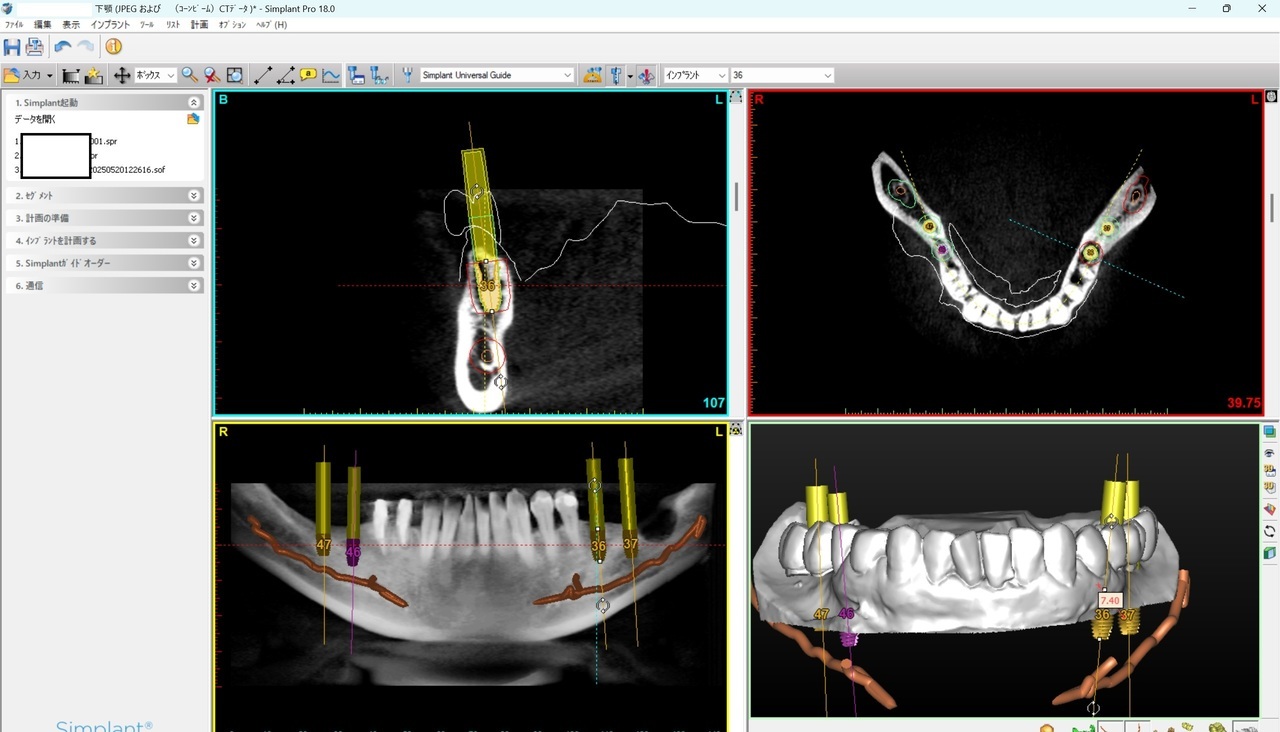Open the 編集 menu
Viewport: 1280px width, 732px height.
[43, 24]
